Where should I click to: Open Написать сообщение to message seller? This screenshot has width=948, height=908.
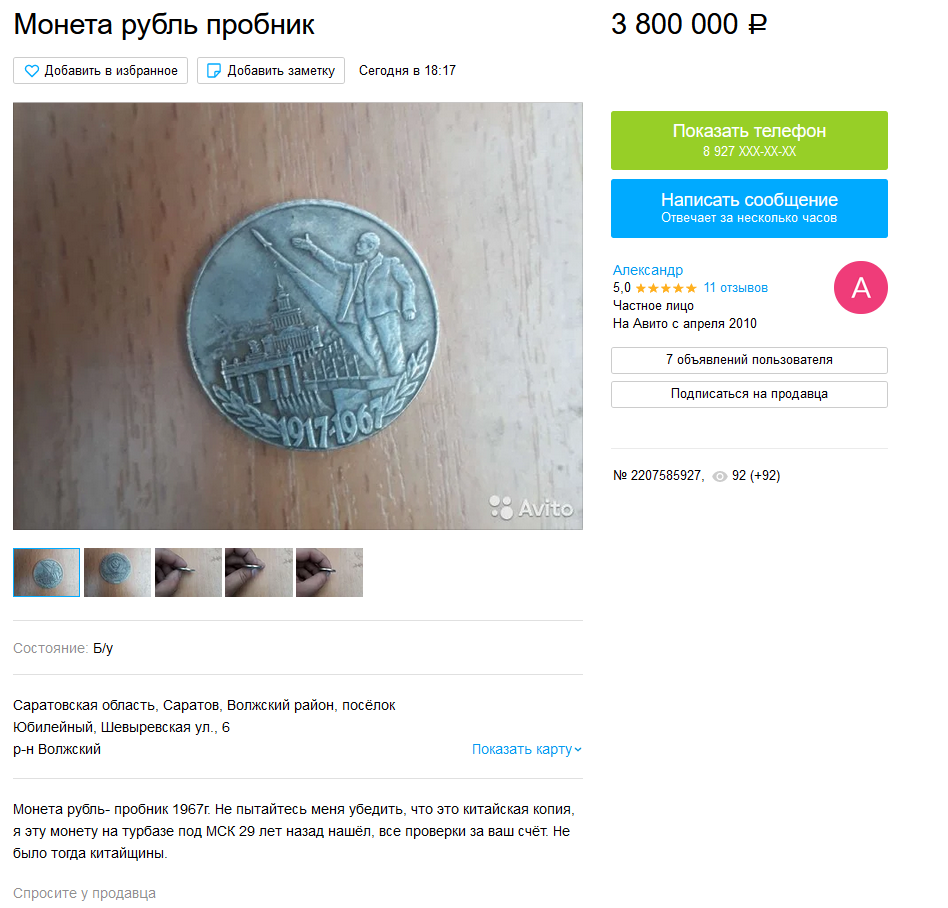click(x=749, y=209)
